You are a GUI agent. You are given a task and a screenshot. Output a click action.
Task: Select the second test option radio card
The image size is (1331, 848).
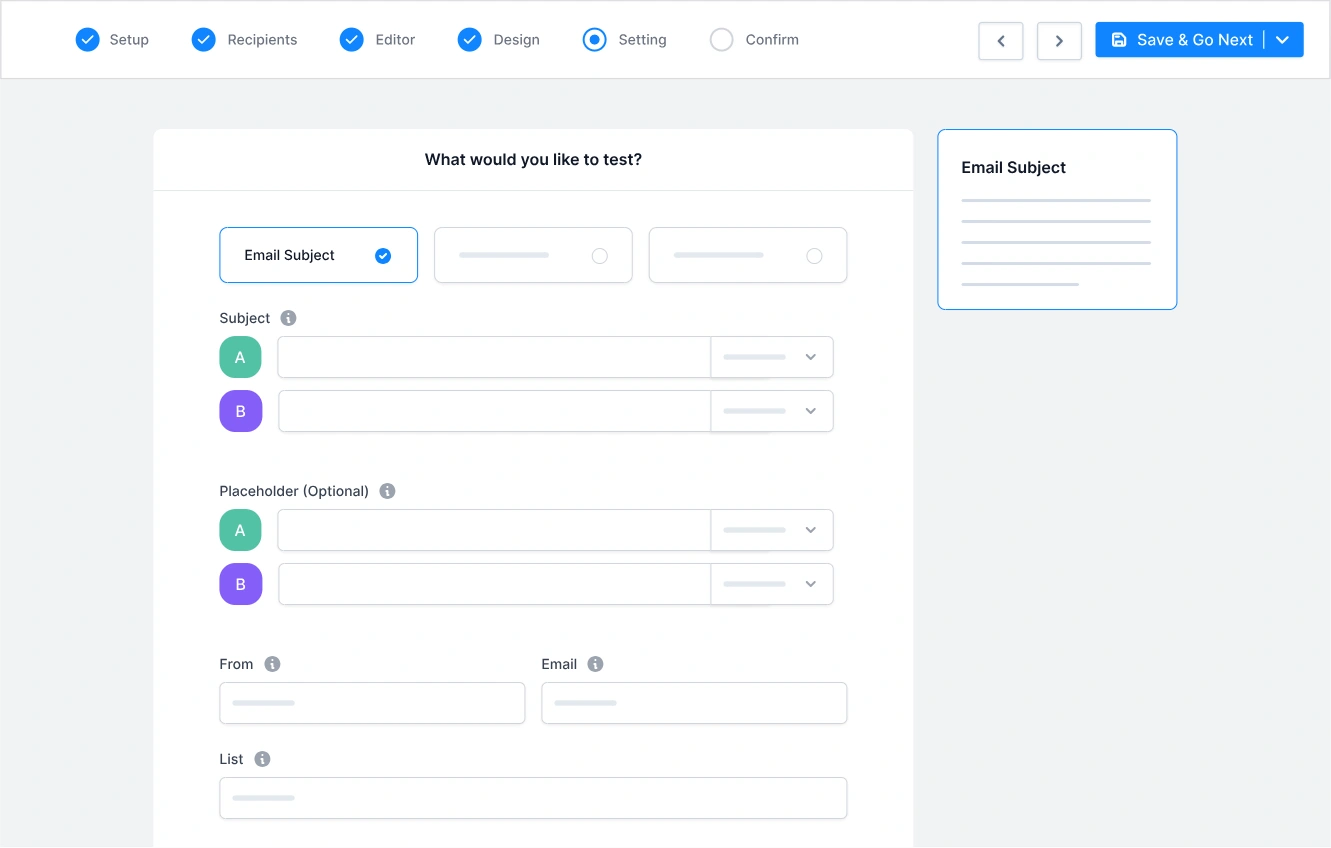tap(533, 255)
